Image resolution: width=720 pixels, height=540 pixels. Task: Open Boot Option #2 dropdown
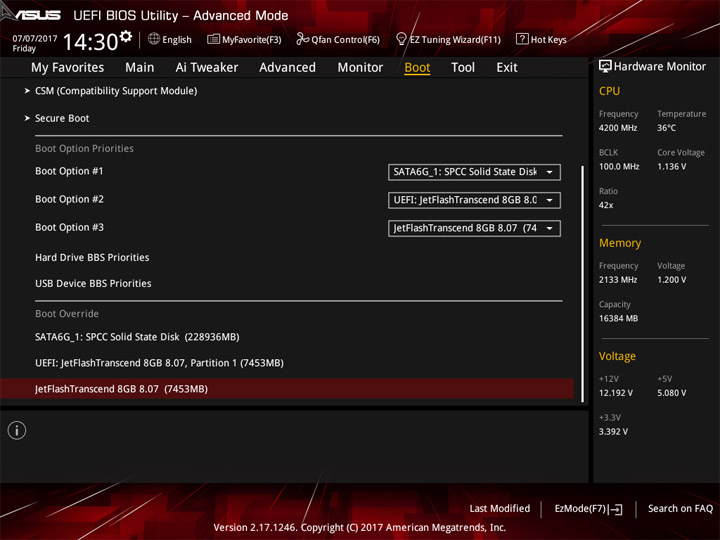coord(474,200)
